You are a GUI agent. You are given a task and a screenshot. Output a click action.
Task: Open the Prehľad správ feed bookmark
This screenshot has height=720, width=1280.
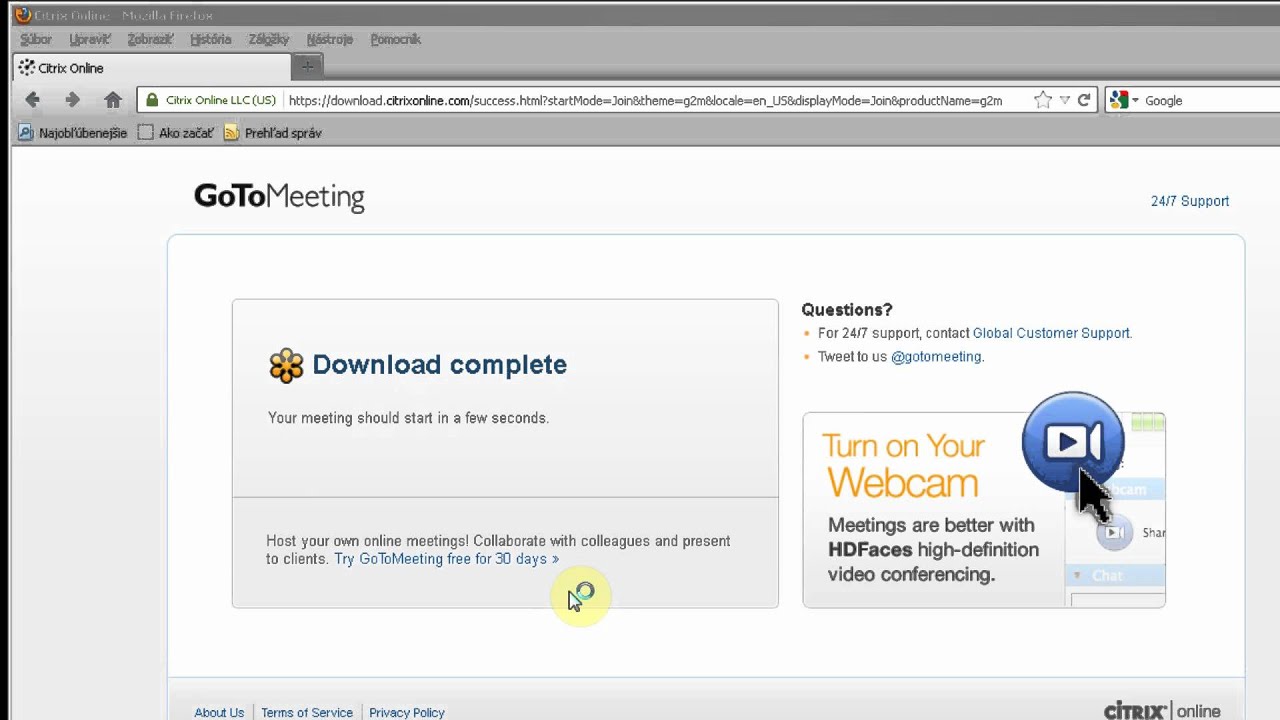tap(273, 132)
